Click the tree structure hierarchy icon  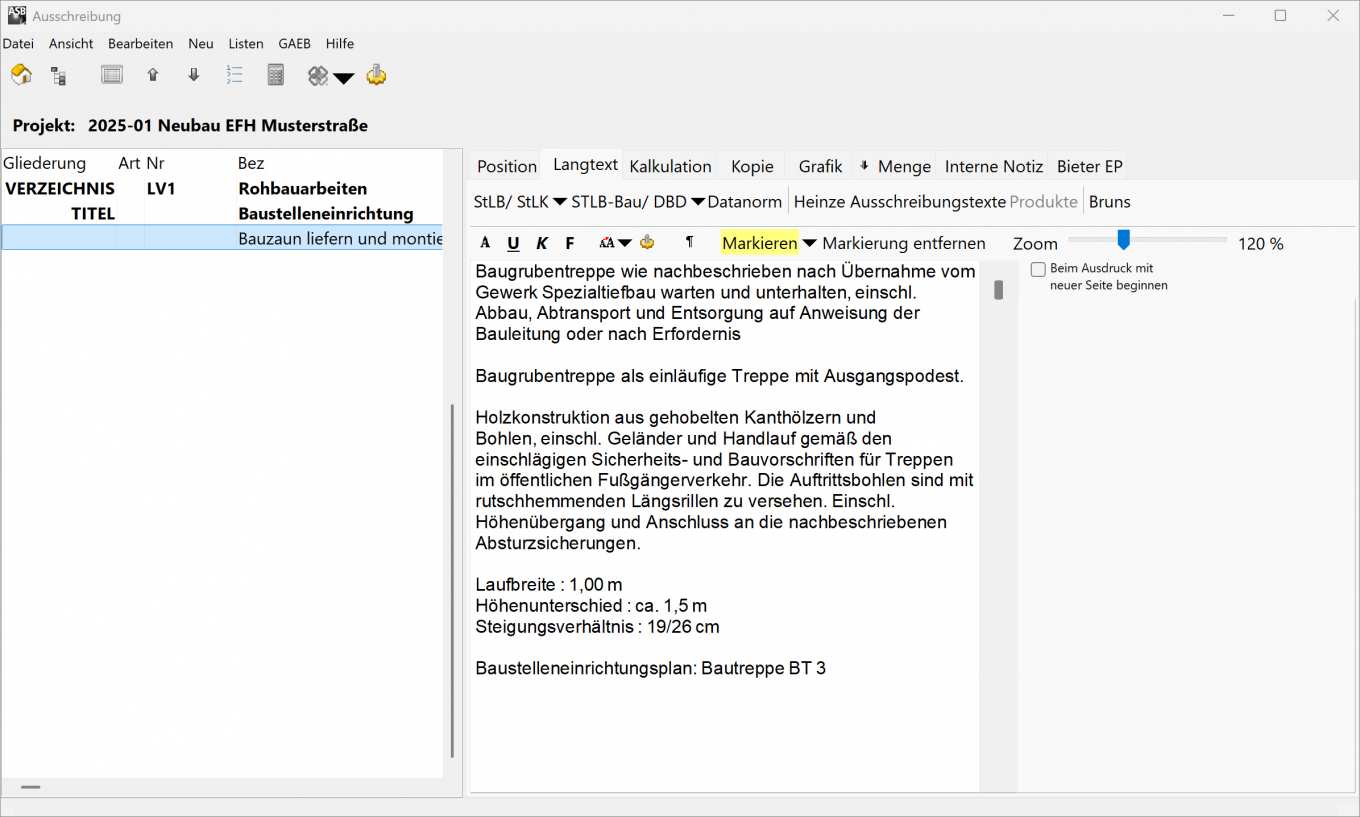[x=59, y=76]
